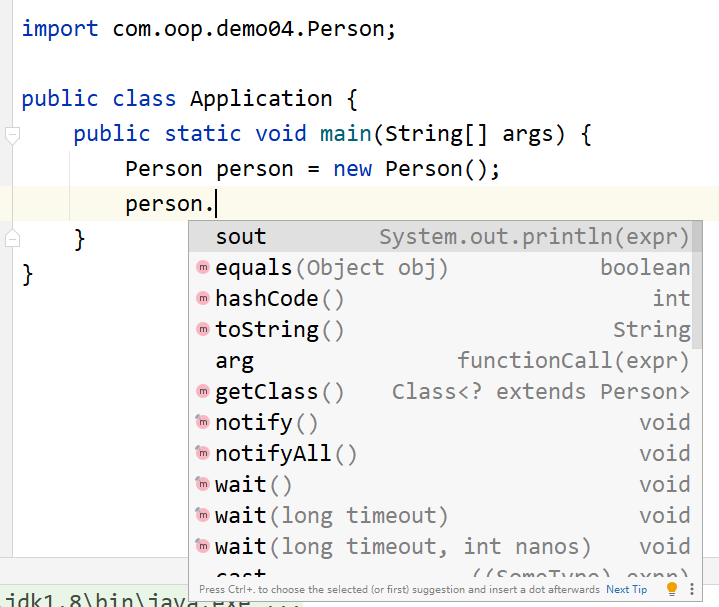Click Class<? extends Person> return type
This screenshot has height=607, width=719.
click(x=541, y=392)
